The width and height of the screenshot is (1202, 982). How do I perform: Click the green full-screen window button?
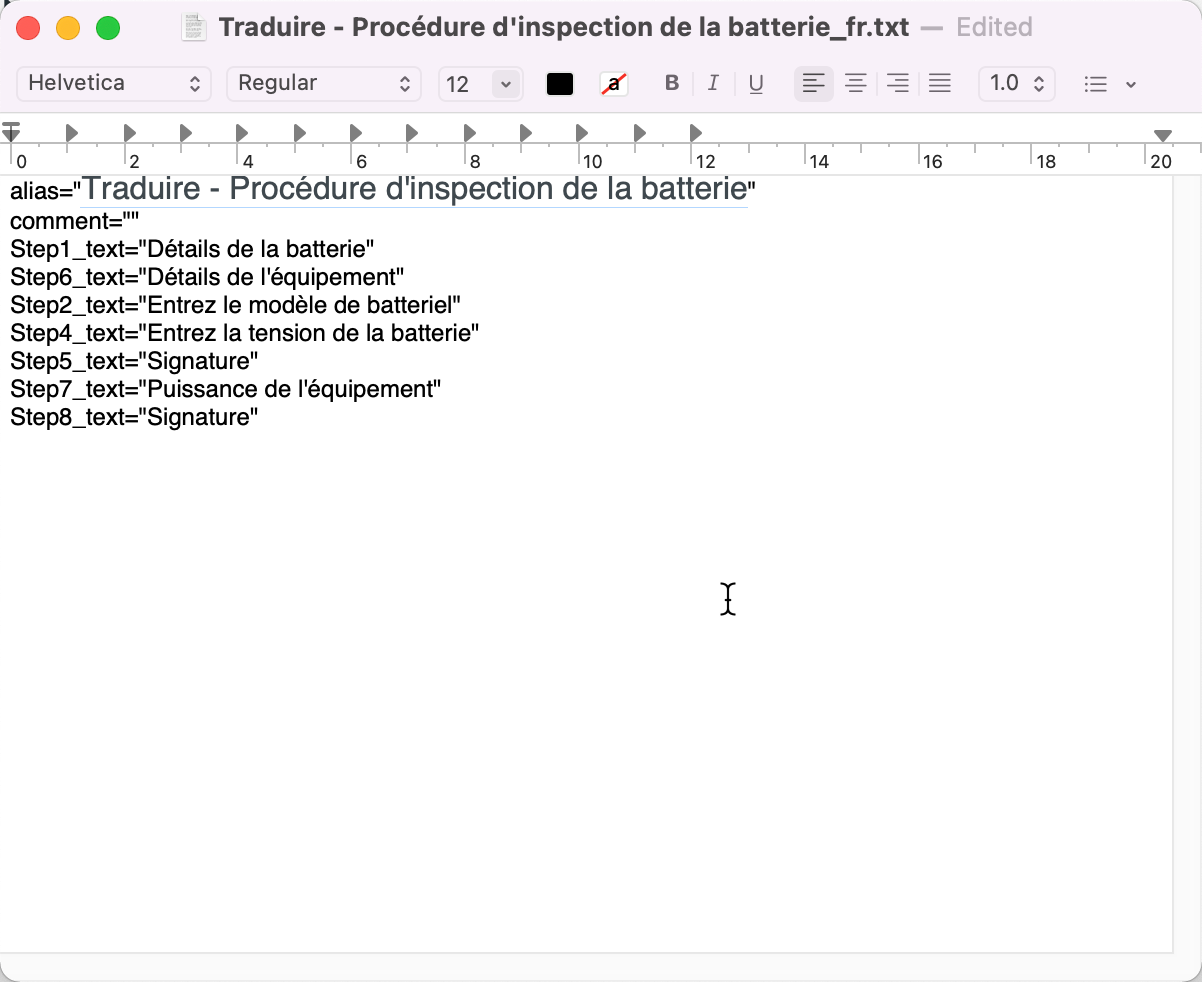(108, 27)
